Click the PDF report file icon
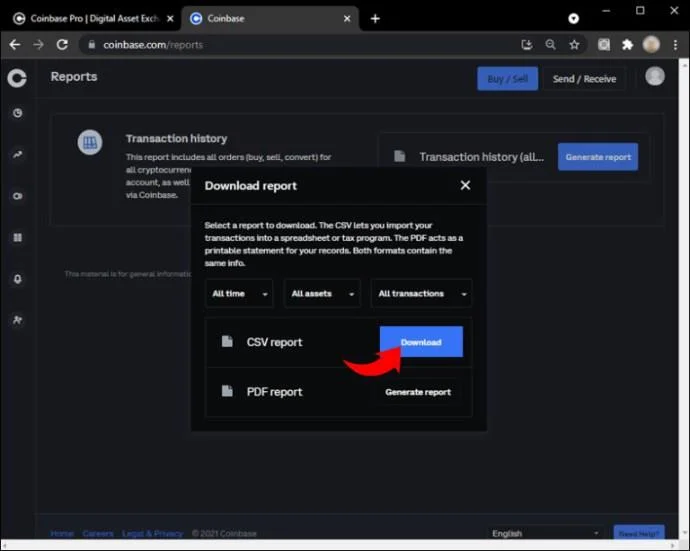Screen dimensions: 690x551 coord(227,391)
